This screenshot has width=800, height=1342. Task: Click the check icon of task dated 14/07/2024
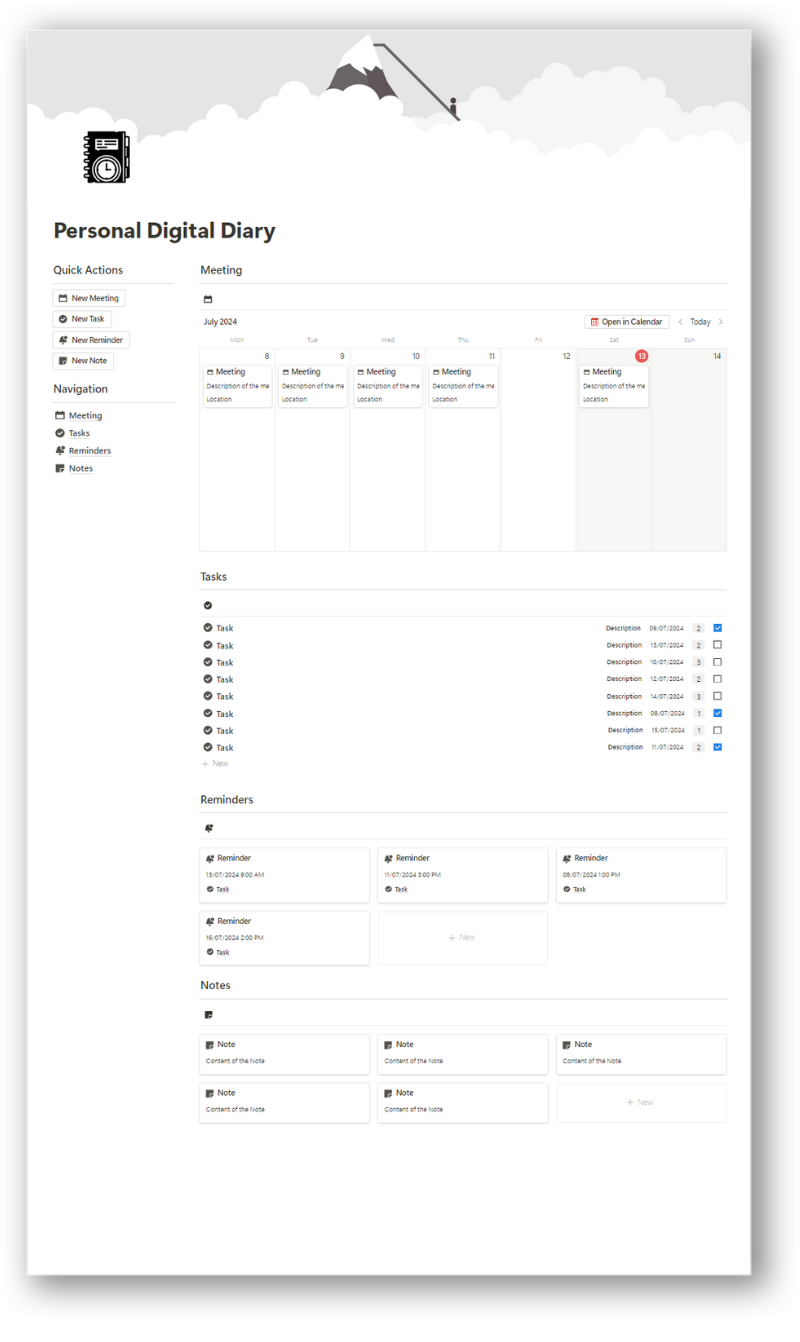[208, 696]
